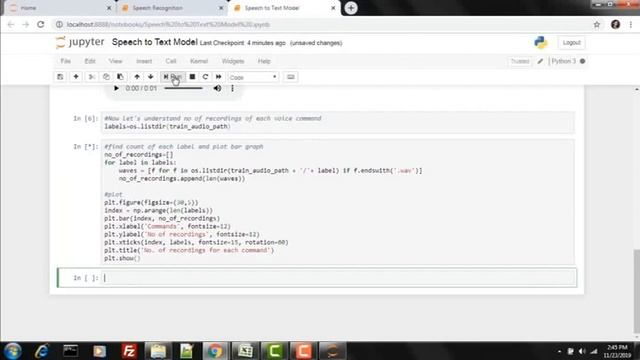Screen dimensions: 640x360
Task: Rename the notebook title Speech to Text Model
Action: (155, 42)
